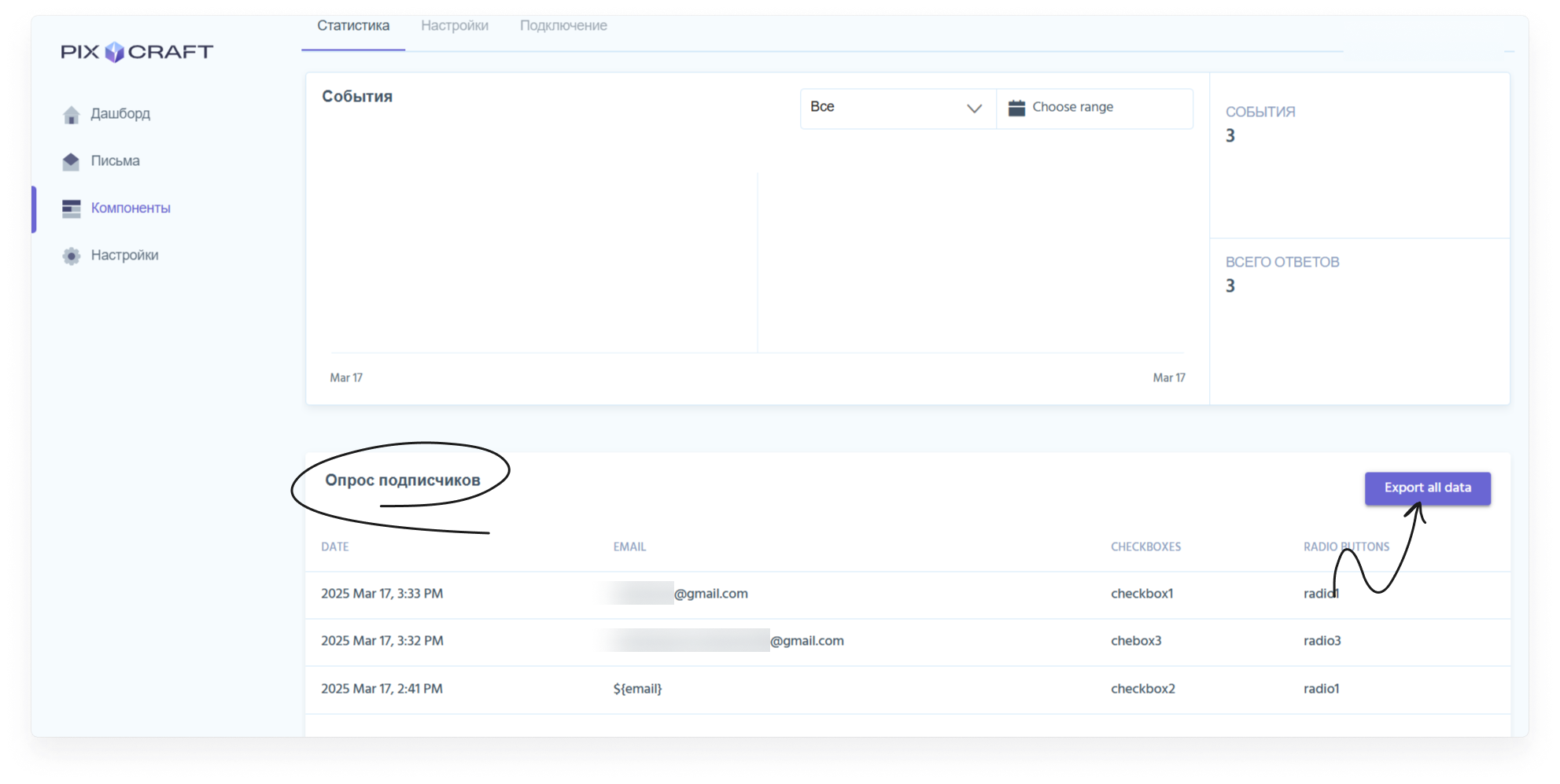Screen dimensions: 1560x784
Task: Click the ${email} cell
Action: [637, 690]
